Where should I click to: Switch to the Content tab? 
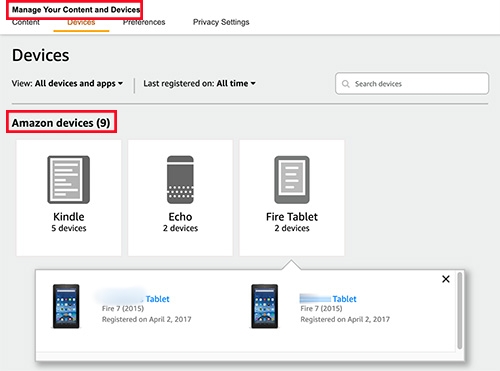(x=26, y=22)
